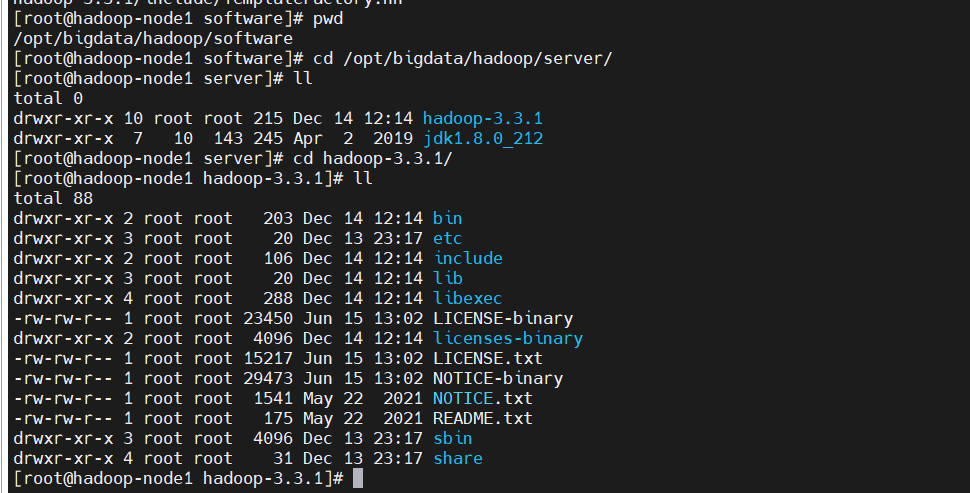
Task: Click the file size 15217
Action: [268, 358]
